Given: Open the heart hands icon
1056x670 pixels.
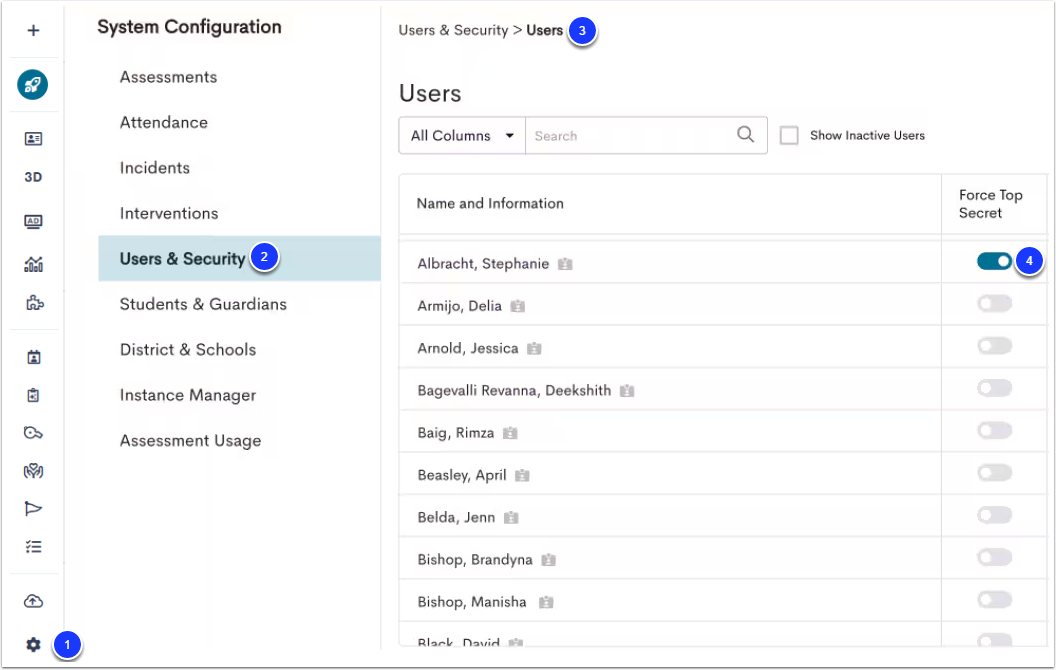Looking at the screenshot, I should point(33,471).
